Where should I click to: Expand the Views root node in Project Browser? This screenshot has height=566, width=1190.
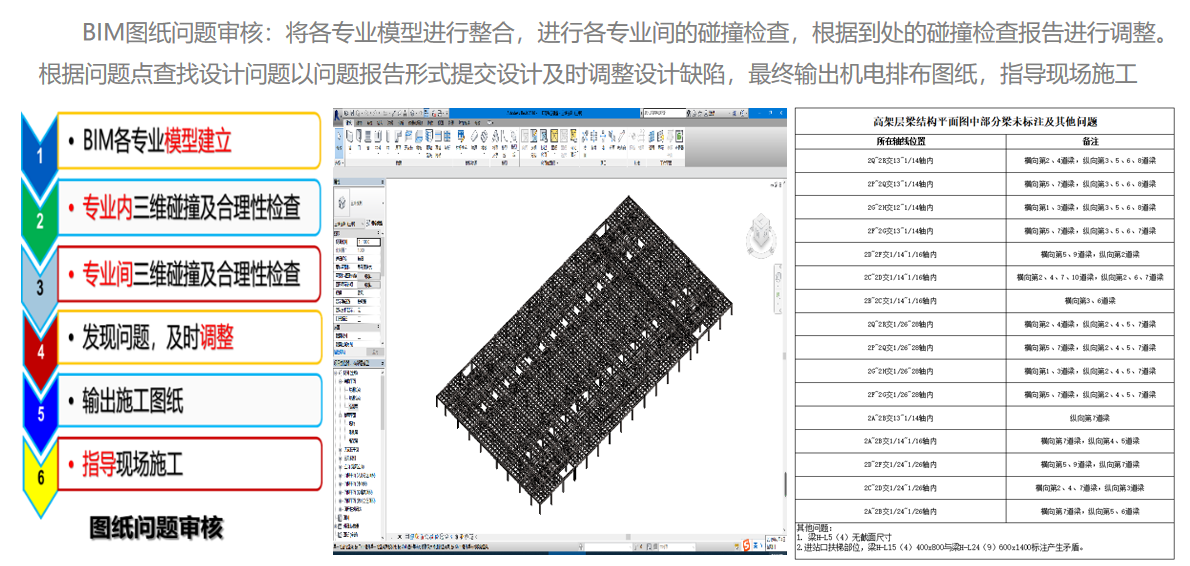point(335,373)
